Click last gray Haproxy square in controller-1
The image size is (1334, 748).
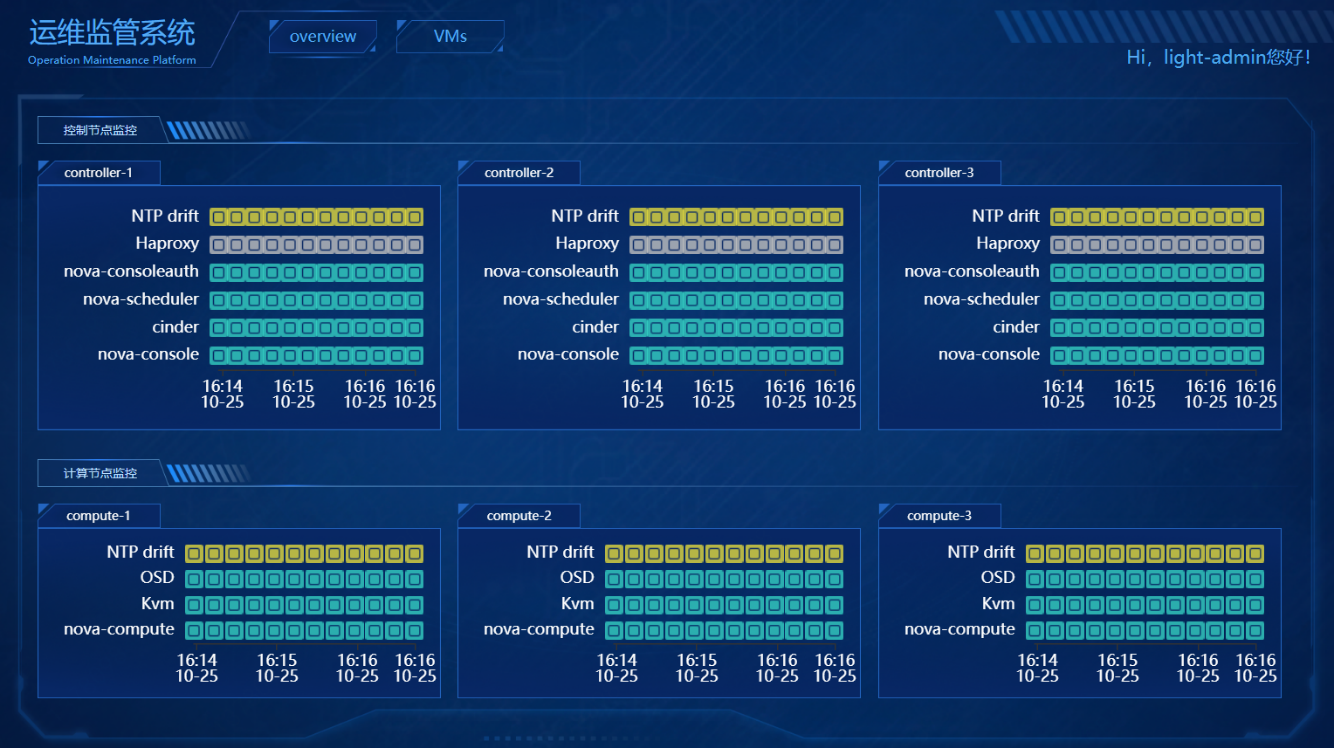[x=415, y=245]
